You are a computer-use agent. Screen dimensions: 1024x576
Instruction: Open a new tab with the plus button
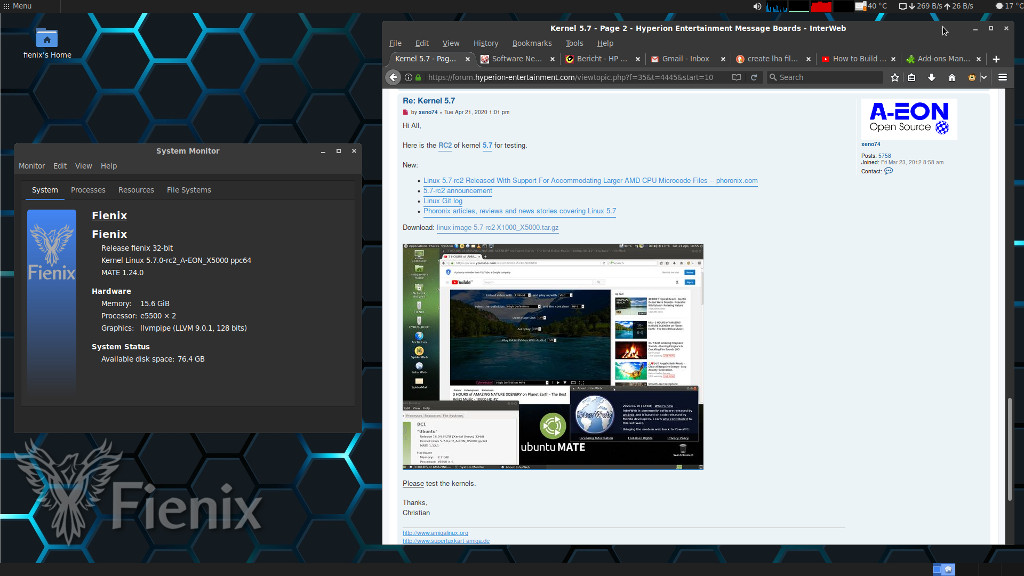point(996,59)
